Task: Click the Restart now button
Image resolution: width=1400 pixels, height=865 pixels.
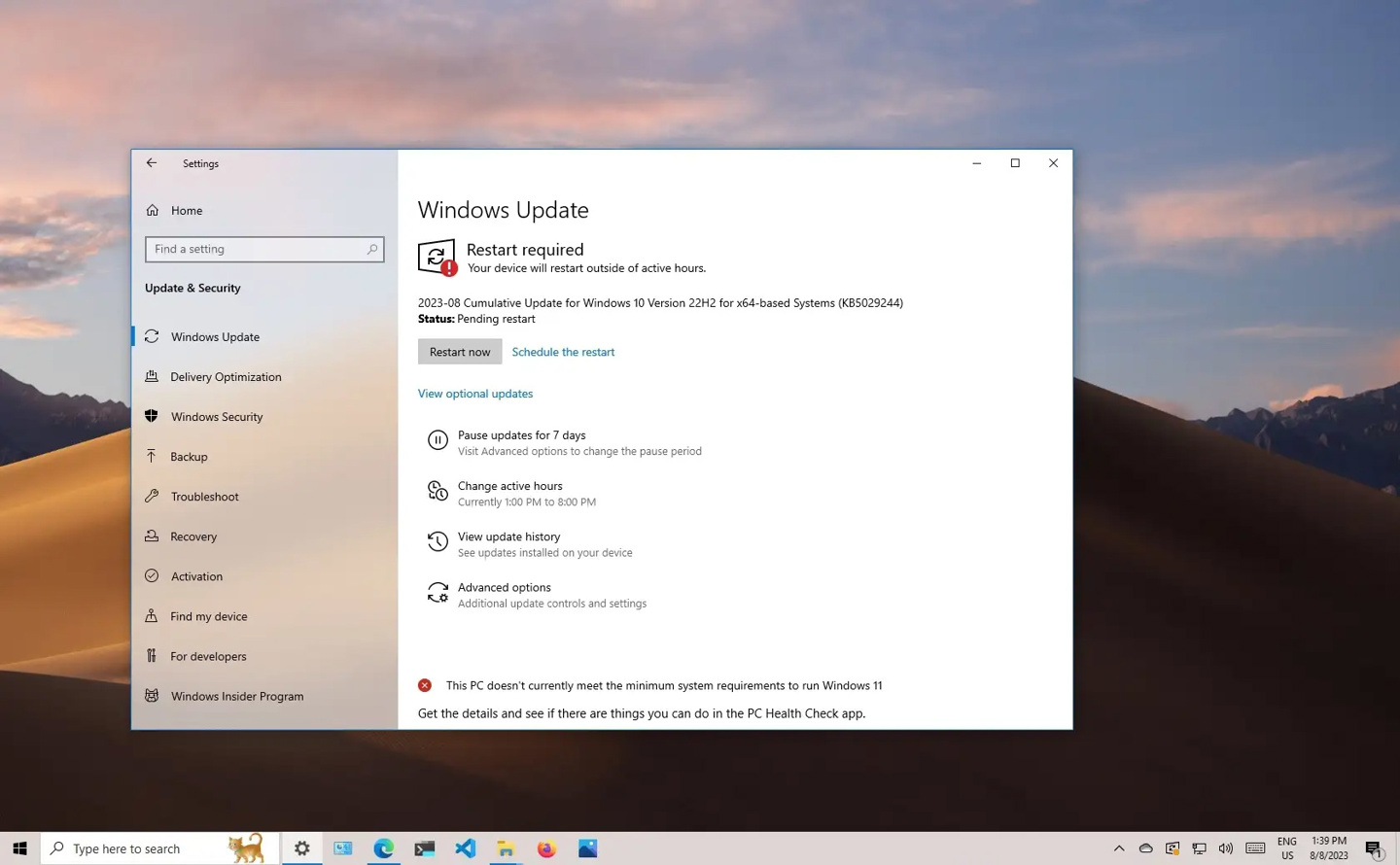Action: [460, 352]
